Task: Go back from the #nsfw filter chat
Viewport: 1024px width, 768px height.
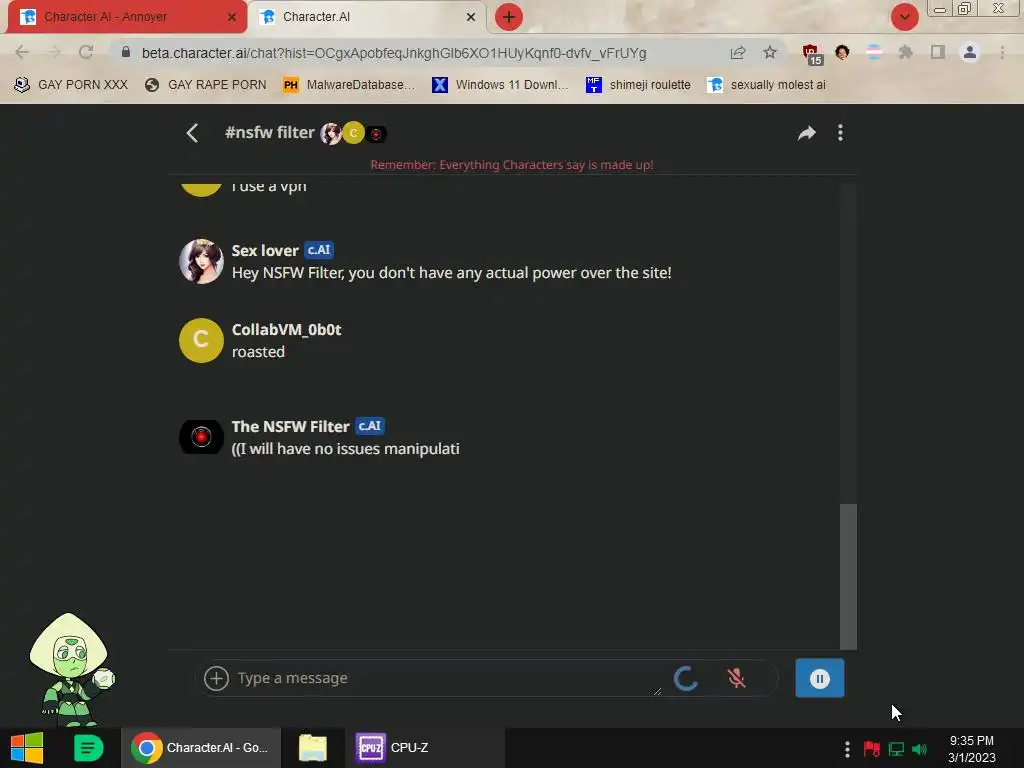Action: (192, 133)
